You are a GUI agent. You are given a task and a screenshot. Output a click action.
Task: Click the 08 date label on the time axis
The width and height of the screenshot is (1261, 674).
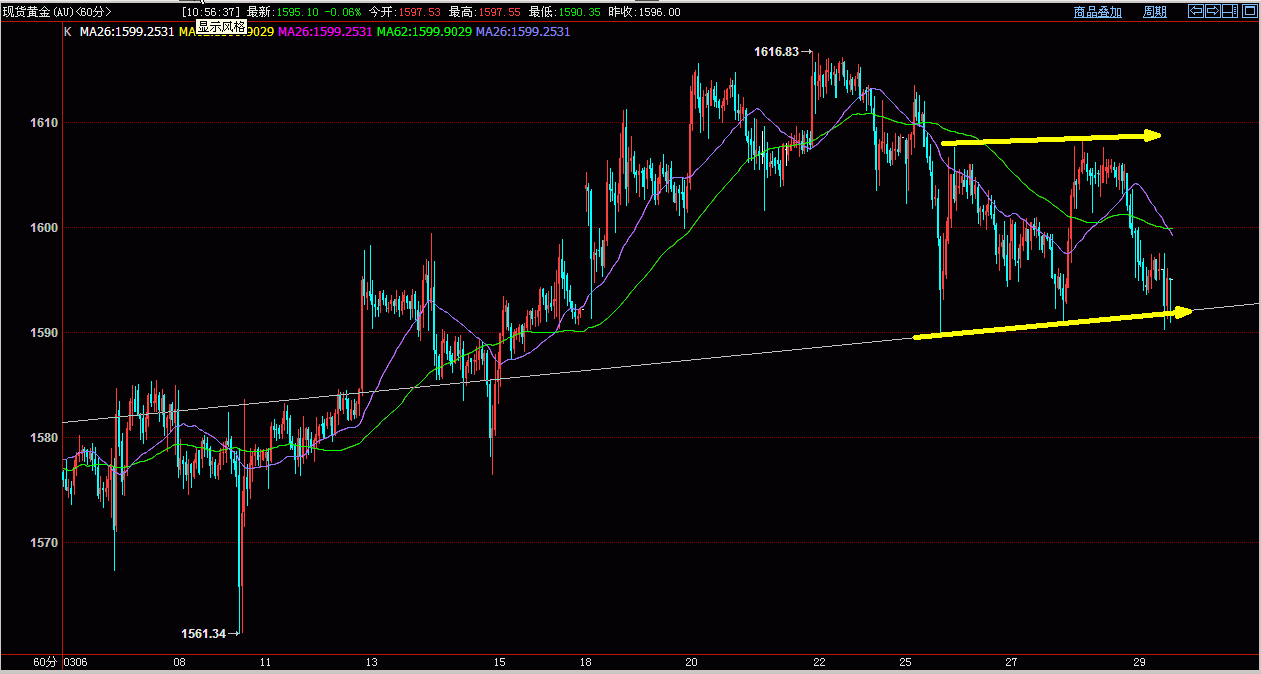pos(180,662)
